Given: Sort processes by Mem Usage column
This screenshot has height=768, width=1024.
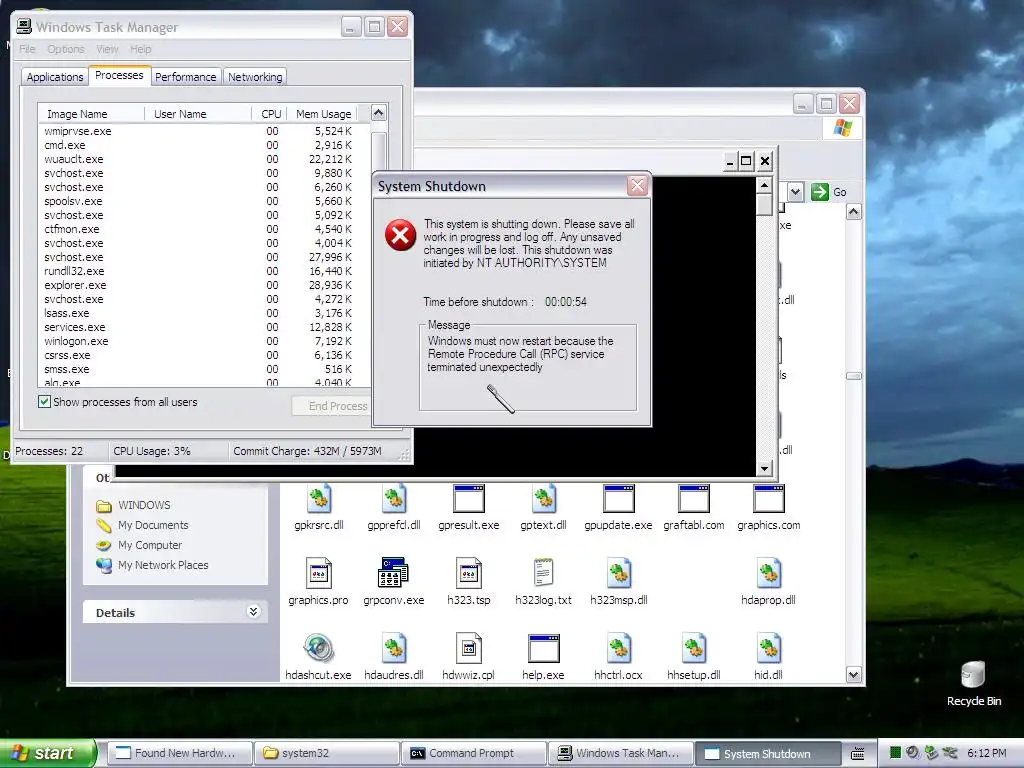Looking at the screenshot, I should click(323, 114).
